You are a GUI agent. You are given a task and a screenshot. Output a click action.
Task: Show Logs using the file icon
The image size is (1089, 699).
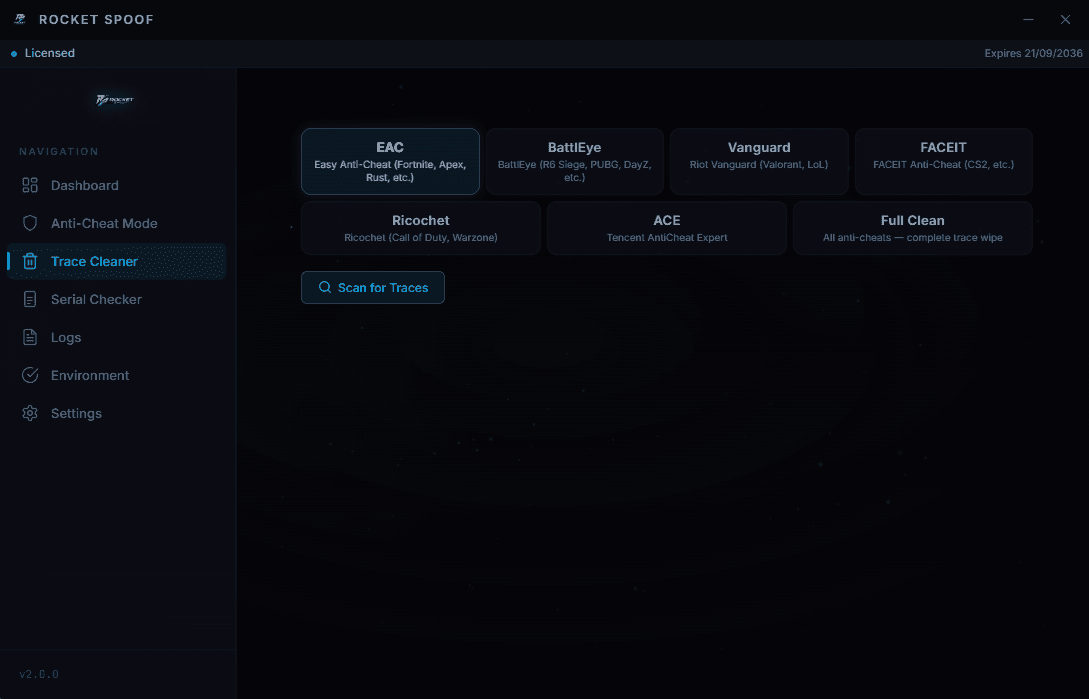click(x=30, y=337)
